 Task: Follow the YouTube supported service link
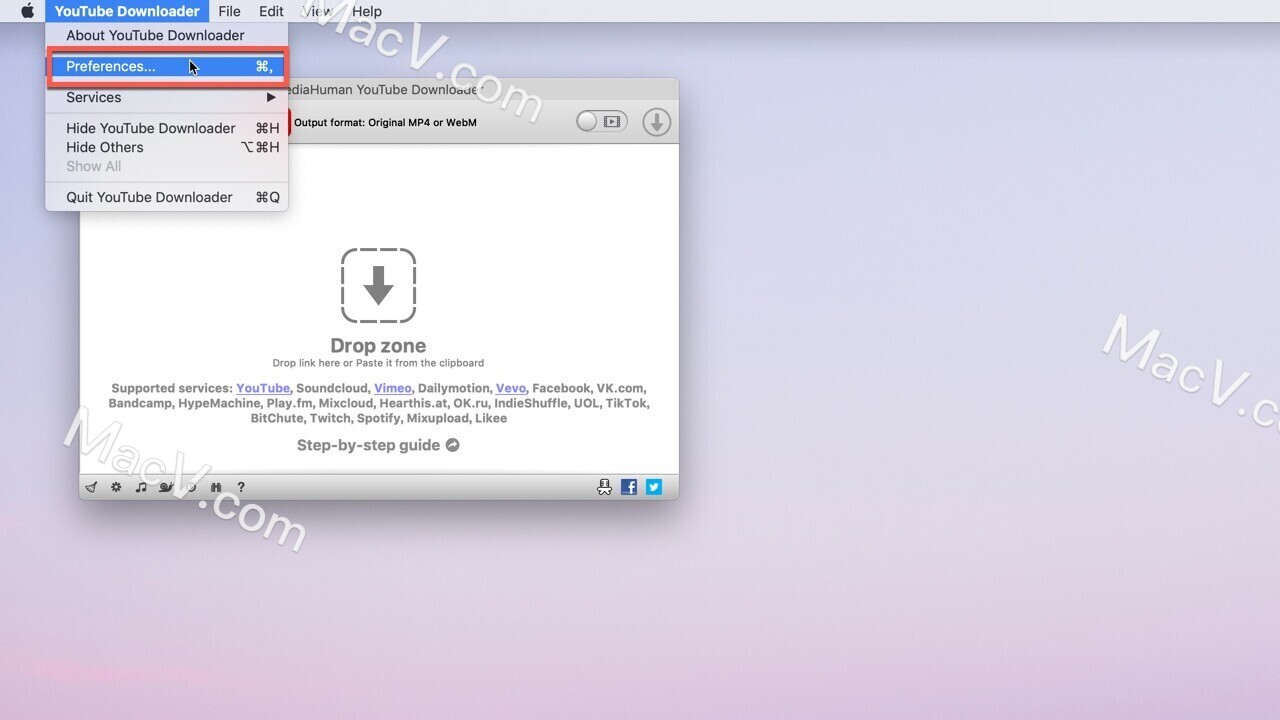(x=263, y=388)
